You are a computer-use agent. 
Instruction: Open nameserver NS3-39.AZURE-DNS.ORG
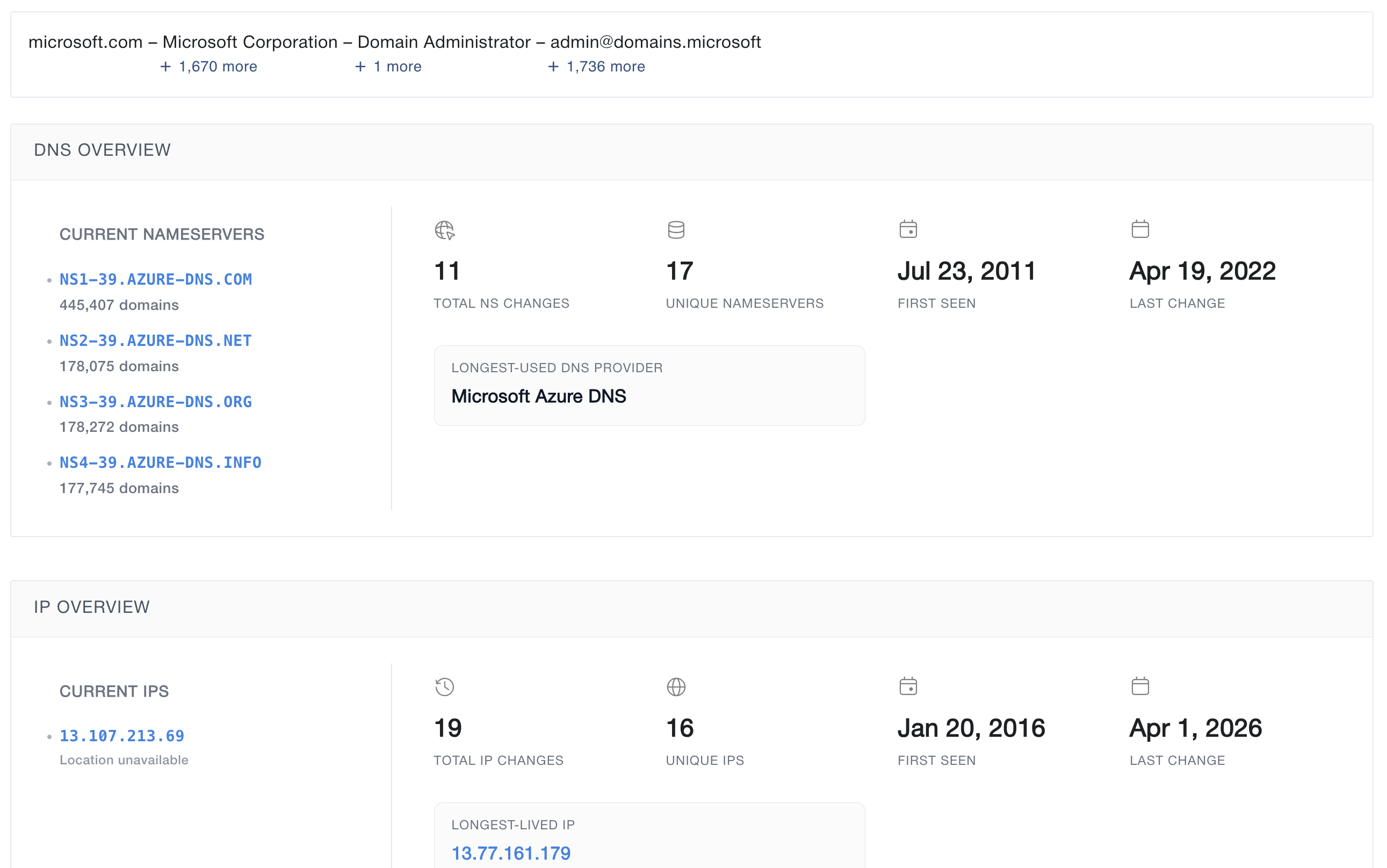156,402
